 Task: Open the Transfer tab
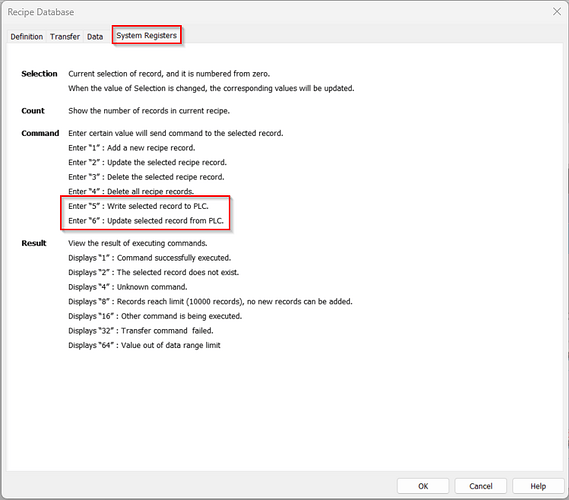[x=65, y=37]
